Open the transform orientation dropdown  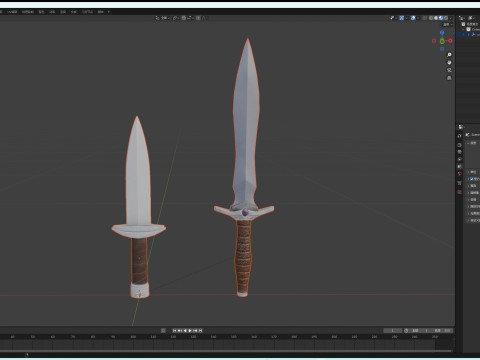(163, 18)
